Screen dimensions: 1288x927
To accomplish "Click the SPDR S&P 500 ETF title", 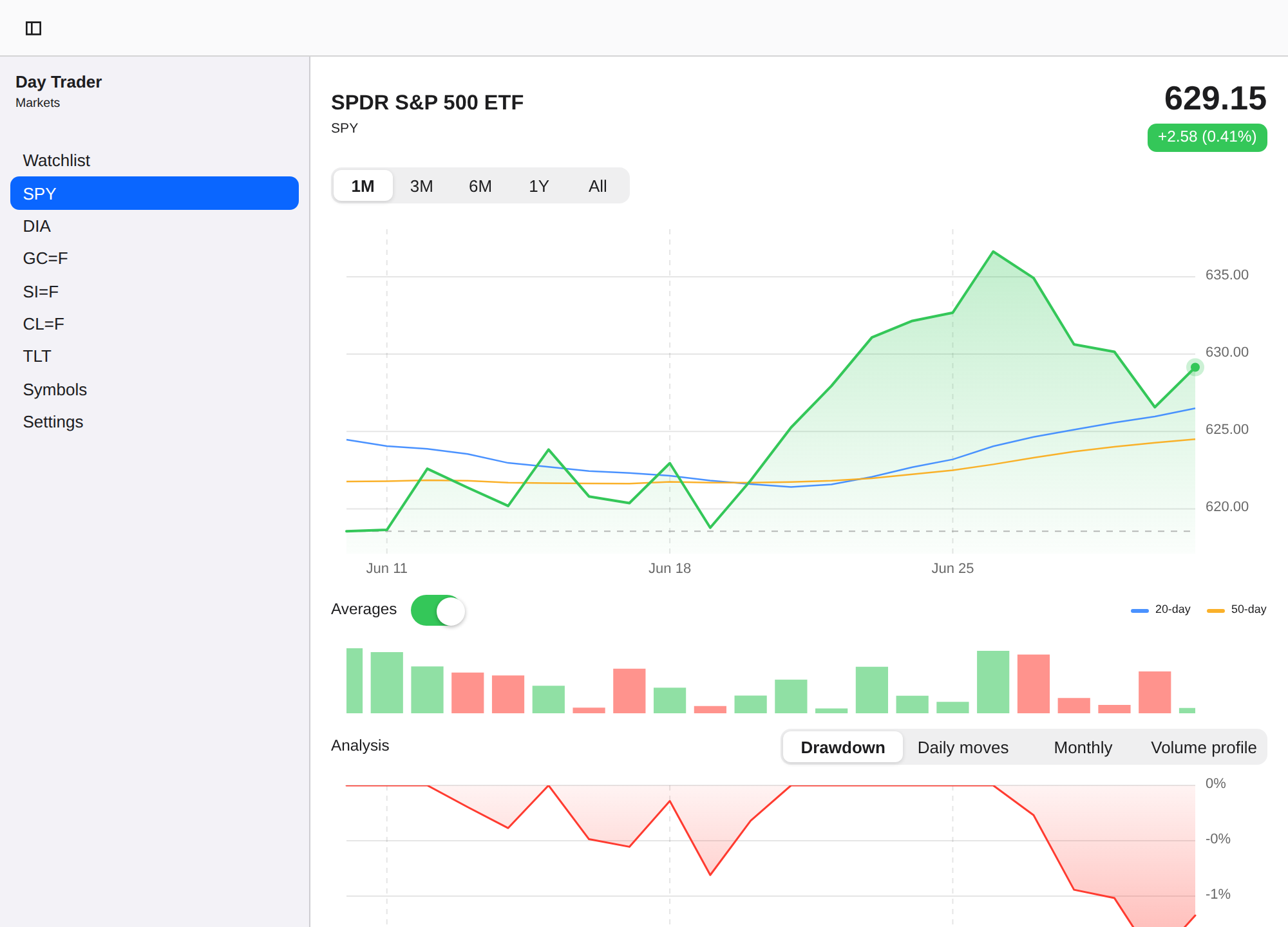I will [x=427, y=102].
